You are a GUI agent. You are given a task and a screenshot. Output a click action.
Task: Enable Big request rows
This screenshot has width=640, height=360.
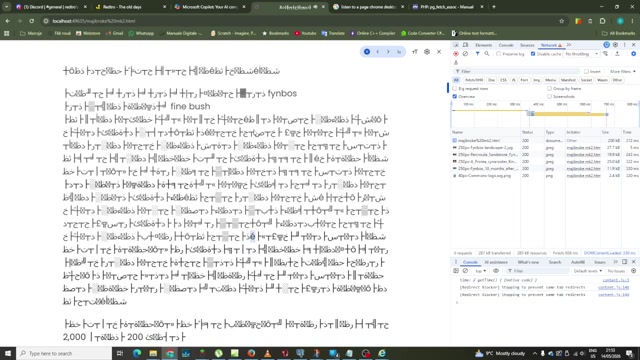(455, 89)
